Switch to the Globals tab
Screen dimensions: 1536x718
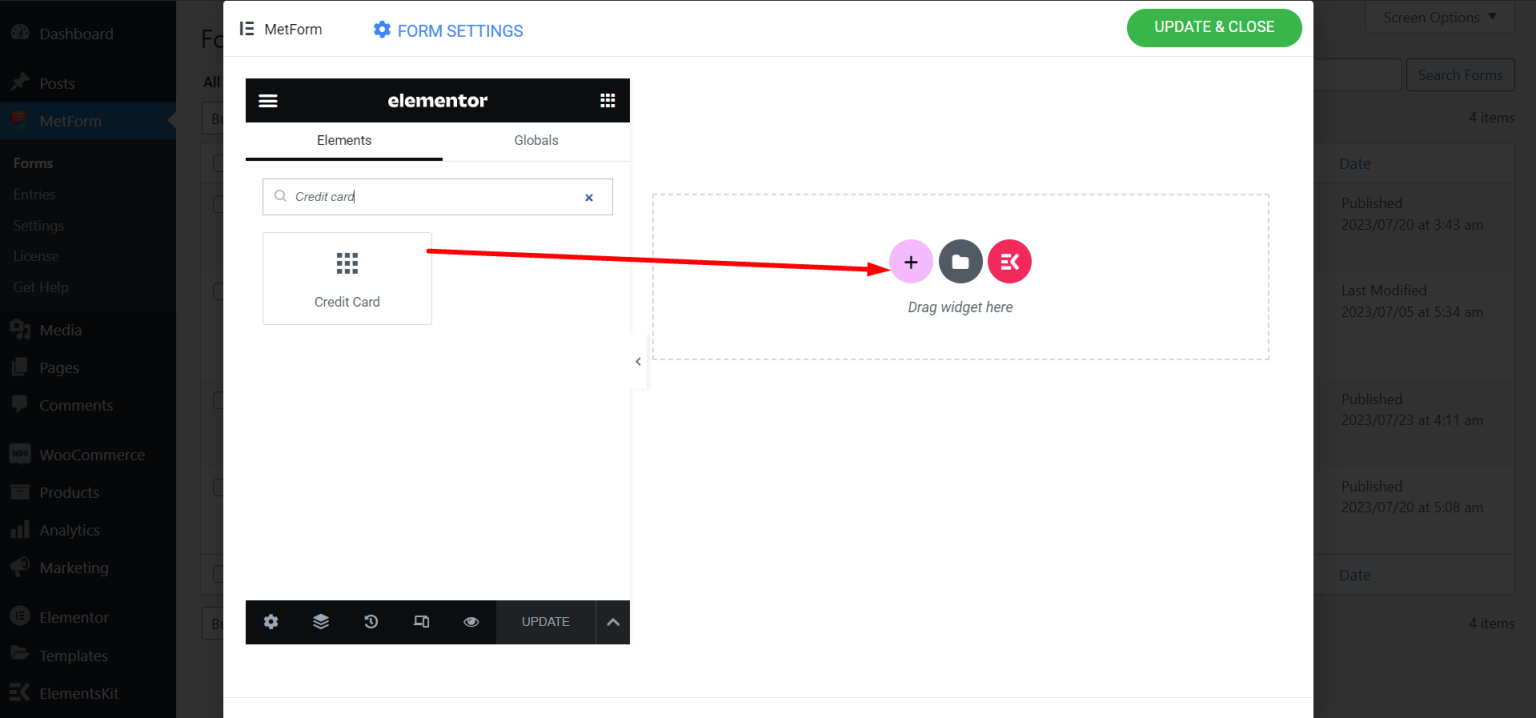point(536,140)
